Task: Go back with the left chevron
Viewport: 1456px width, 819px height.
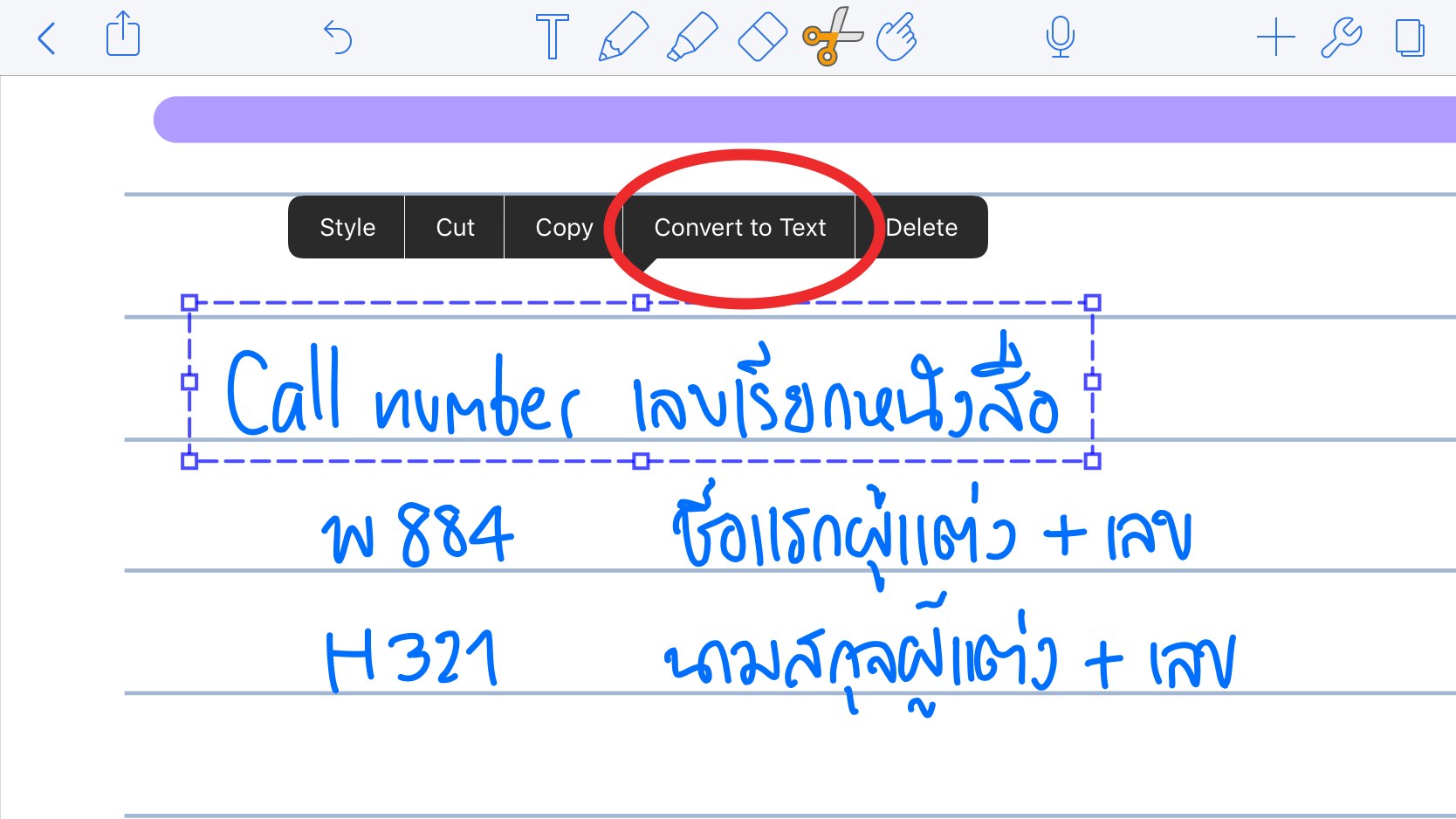Action: click(x=47, y=38)
